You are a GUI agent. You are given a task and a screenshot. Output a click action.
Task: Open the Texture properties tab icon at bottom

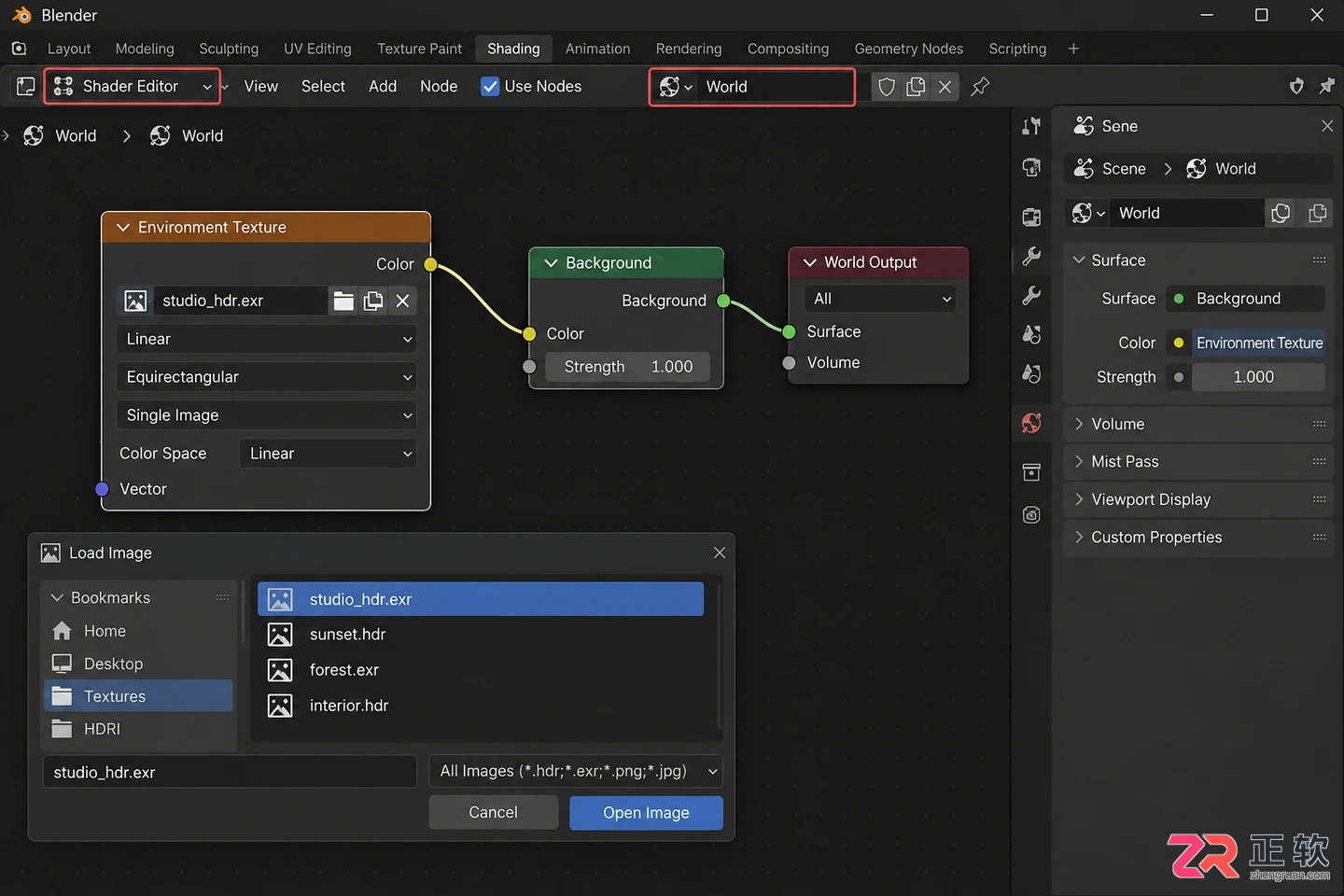click(1031, 514)
